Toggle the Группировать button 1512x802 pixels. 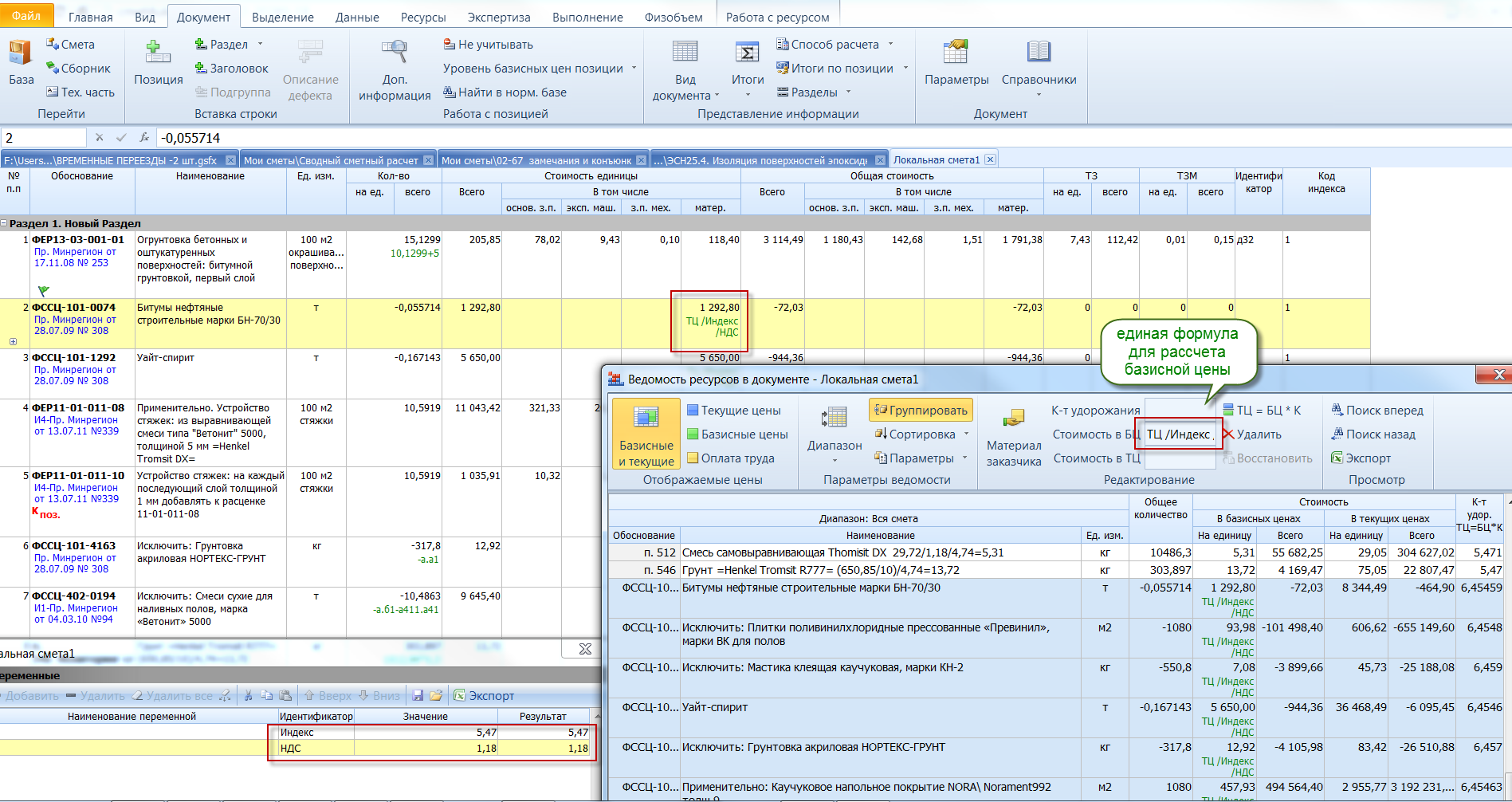tap(921, 411)
